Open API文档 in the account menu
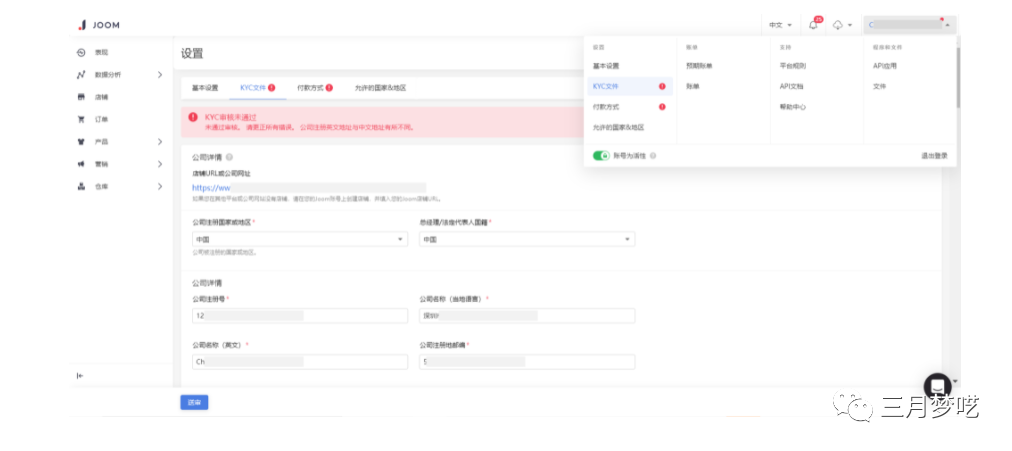Screen dimensions: 1012x451 (791, 86)
